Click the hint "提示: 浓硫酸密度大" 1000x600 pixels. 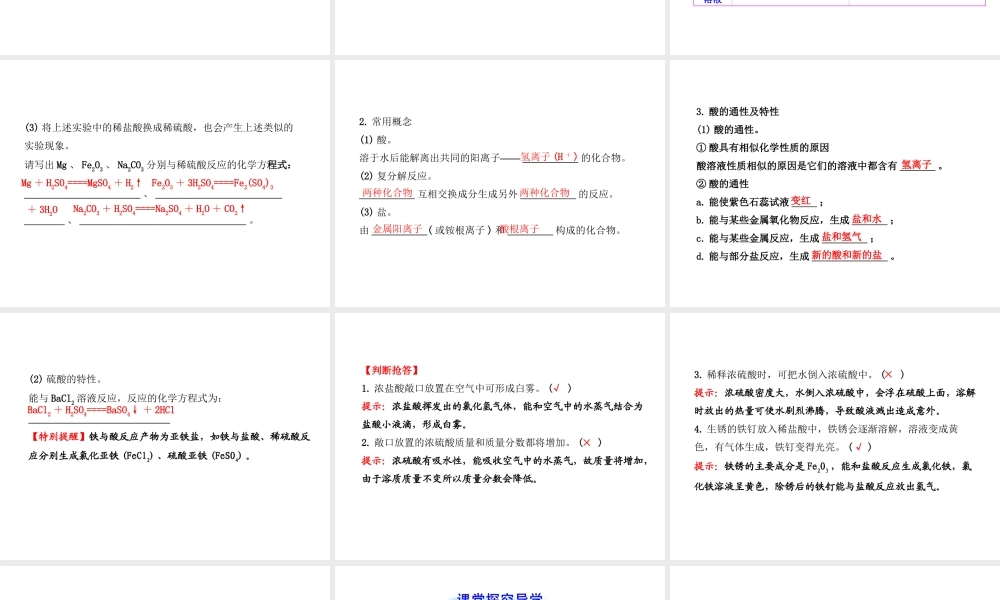tap(835, 402)
